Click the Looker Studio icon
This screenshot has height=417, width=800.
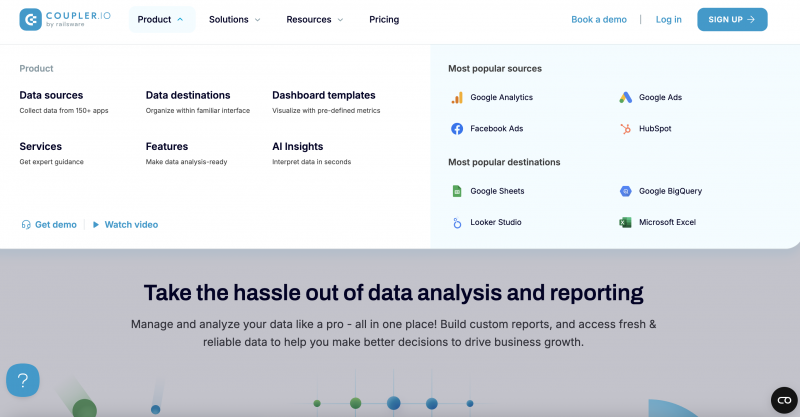coord(457,222)
